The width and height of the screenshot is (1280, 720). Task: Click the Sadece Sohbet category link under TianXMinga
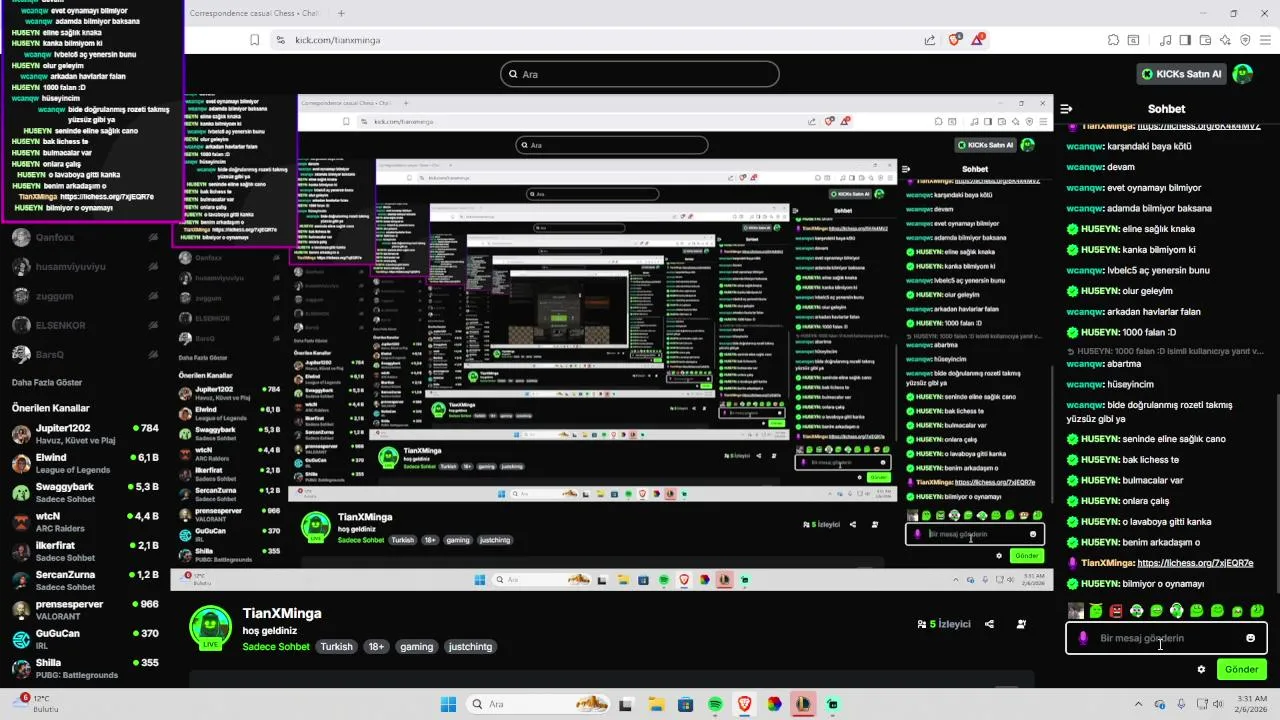pyautogui.click(x=276, y=647)
